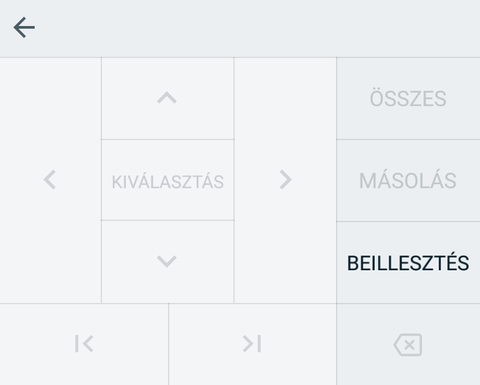The width and height of the screenshot is (480, 385).
Task: Click the backspace delete icon
Action: 408,345
